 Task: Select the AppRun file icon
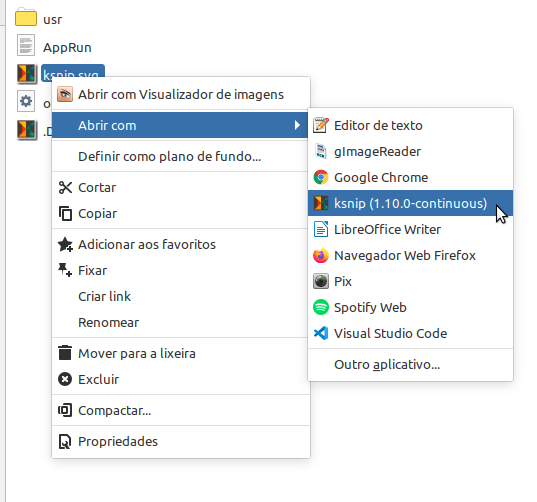[x=26, y=45]
